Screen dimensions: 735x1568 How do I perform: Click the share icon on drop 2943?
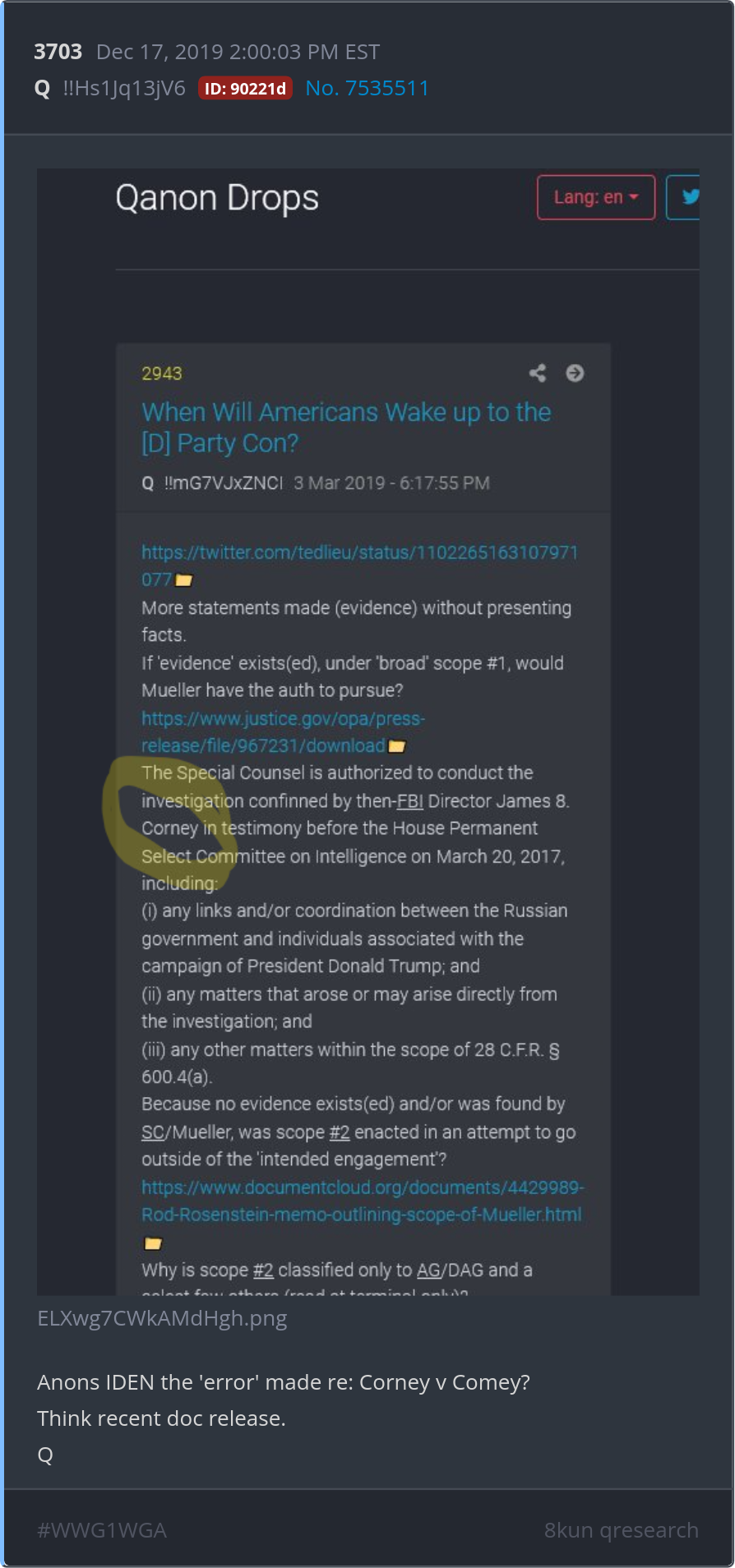click(538, 373)
